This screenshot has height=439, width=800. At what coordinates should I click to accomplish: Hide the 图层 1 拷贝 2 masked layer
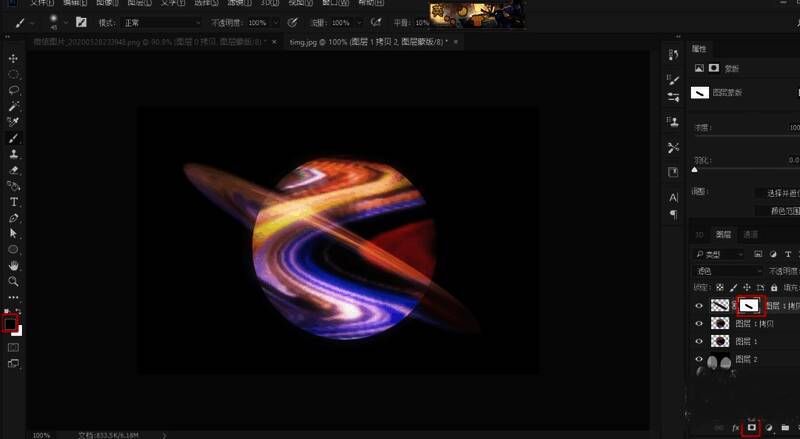[699, 306]
